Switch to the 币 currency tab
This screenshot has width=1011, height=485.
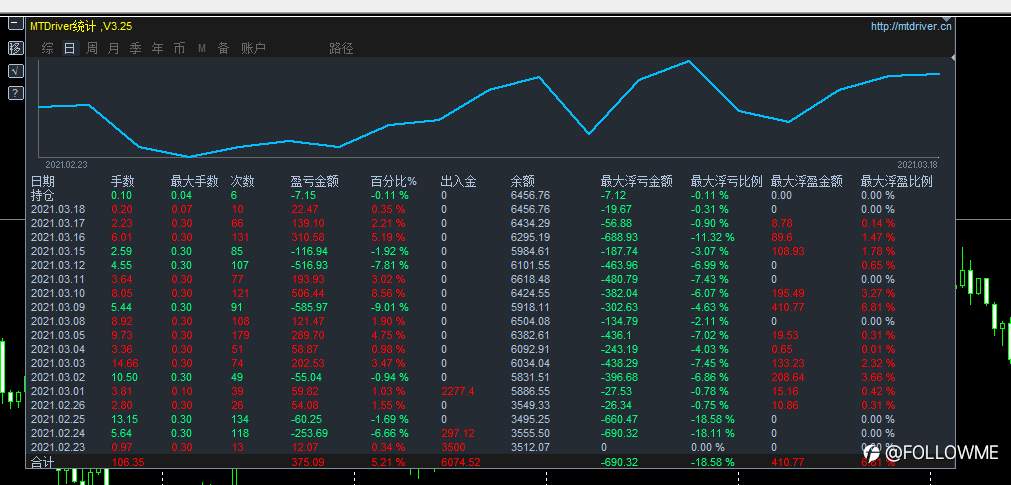179,48
